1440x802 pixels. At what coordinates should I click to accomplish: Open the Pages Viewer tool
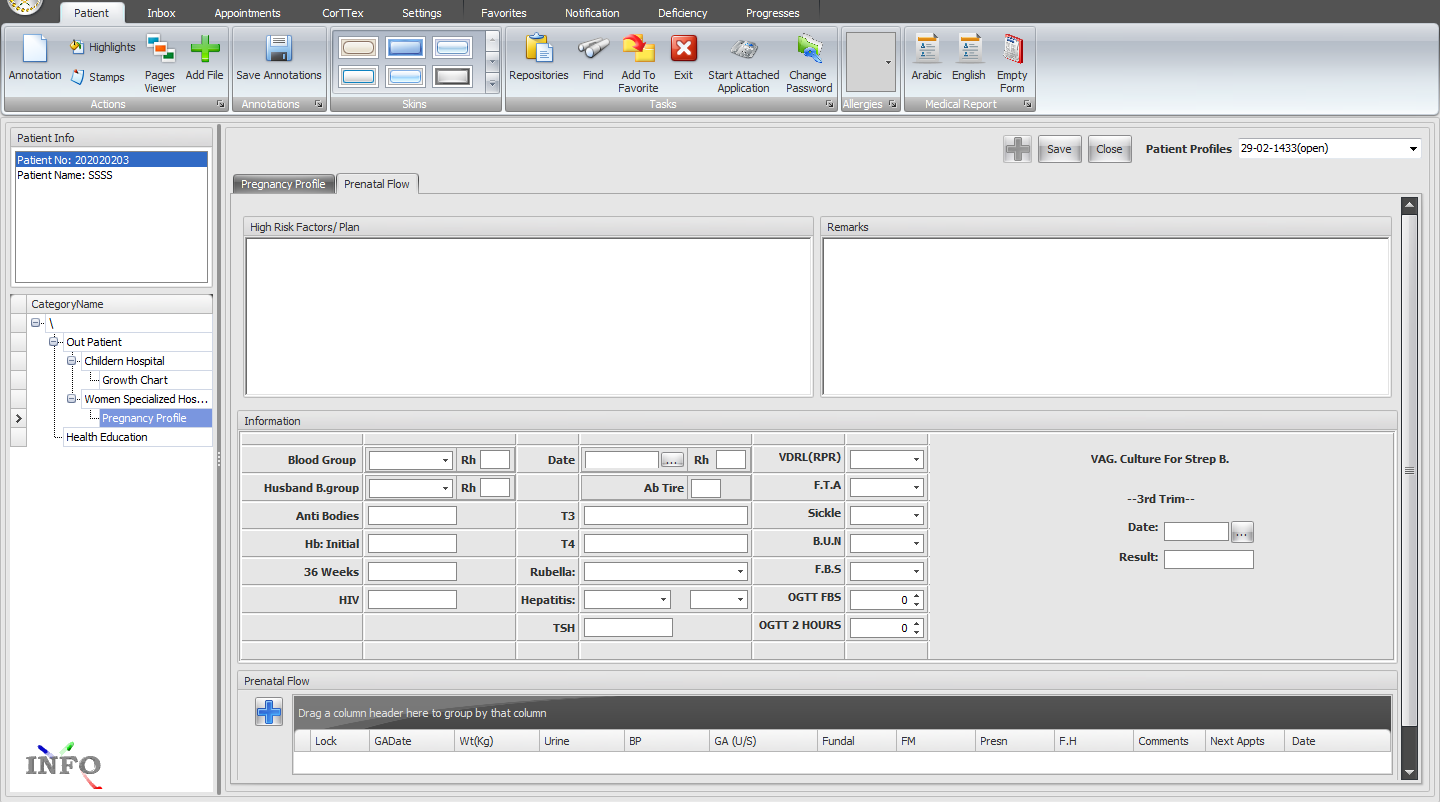click(x=160, y=50)
